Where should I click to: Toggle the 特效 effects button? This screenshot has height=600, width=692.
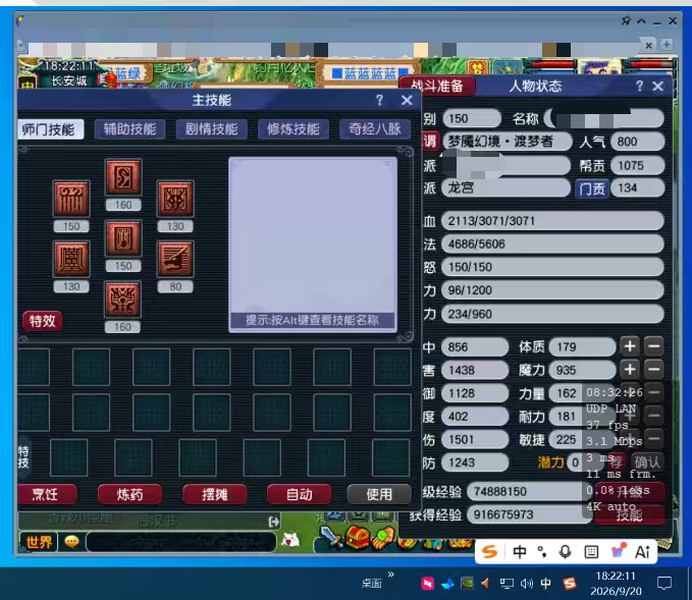tap(42, 321)
